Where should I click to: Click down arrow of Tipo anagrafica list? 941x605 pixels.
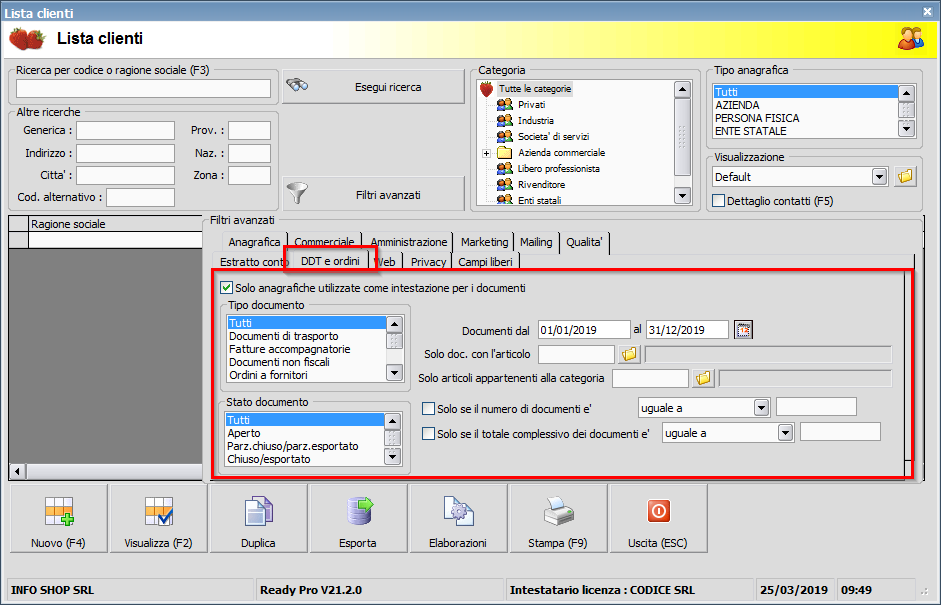[906, 128]
